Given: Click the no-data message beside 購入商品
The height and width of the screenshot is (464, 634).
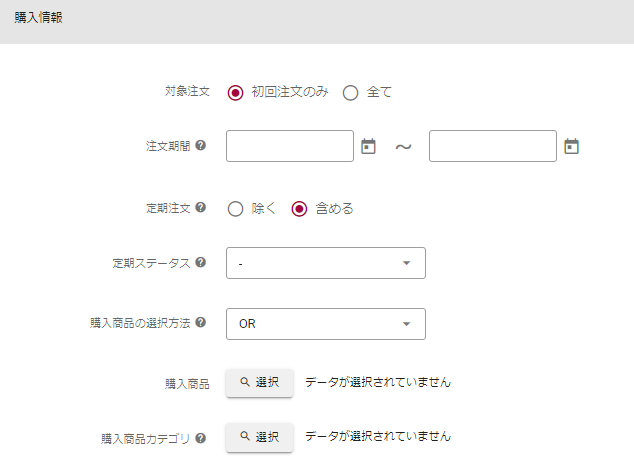Looking at the screenshot, I should pos(378,382).
